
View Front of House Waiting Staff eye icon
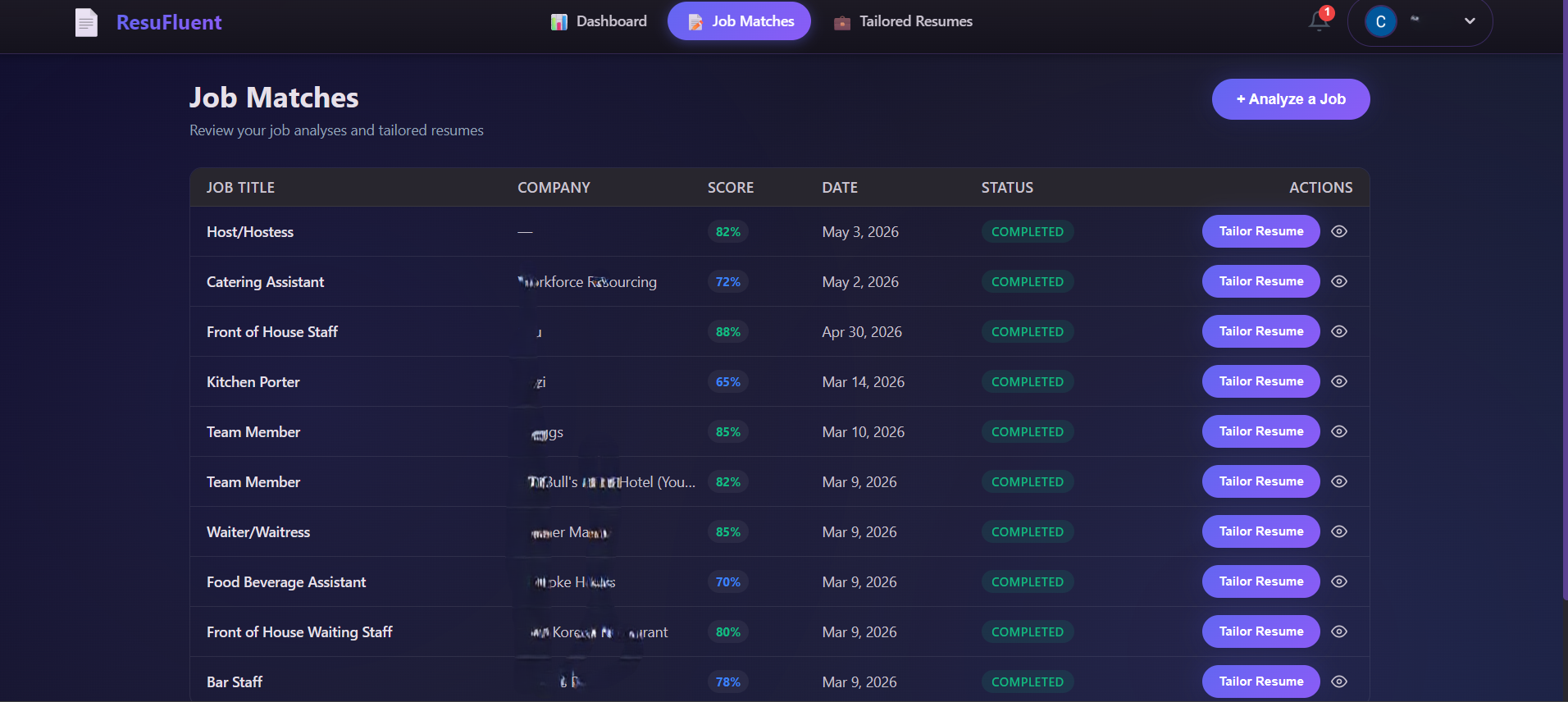pyautogui.click(x=1339, y=631)
